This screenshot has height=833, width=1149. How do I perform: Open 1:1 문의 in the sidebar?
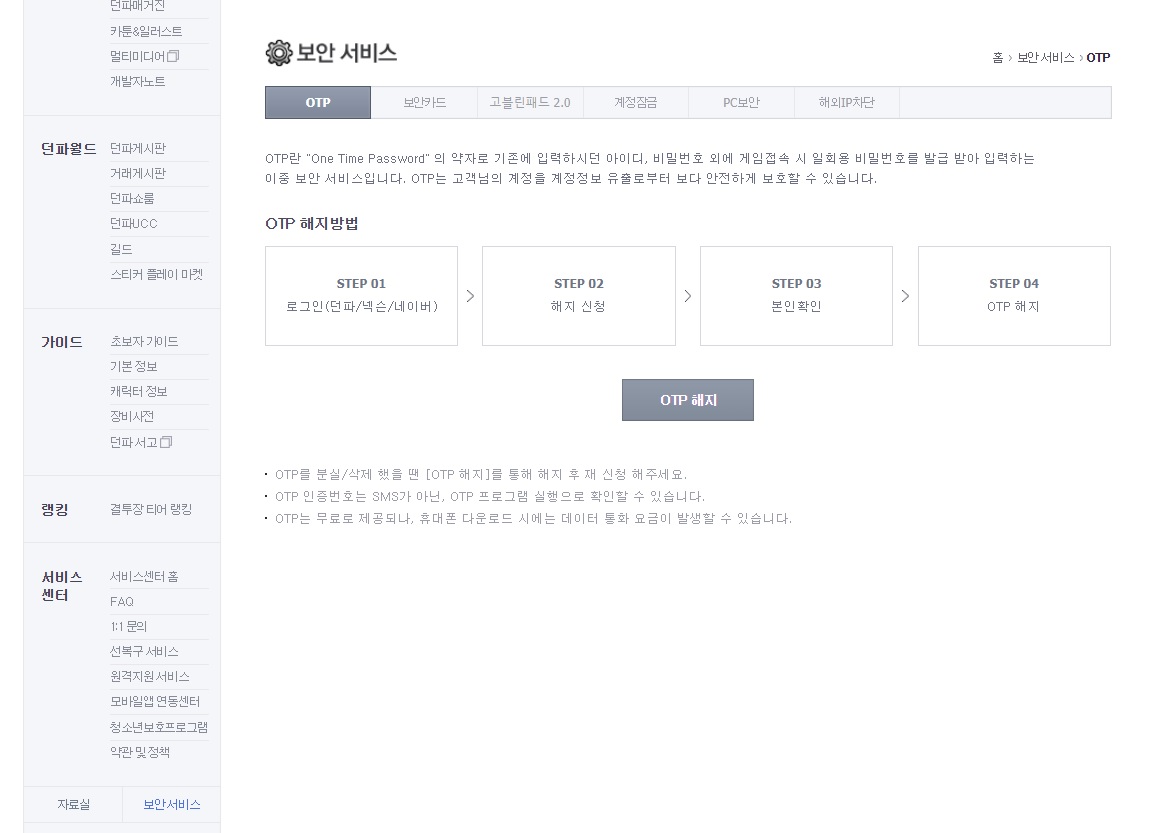128,627
